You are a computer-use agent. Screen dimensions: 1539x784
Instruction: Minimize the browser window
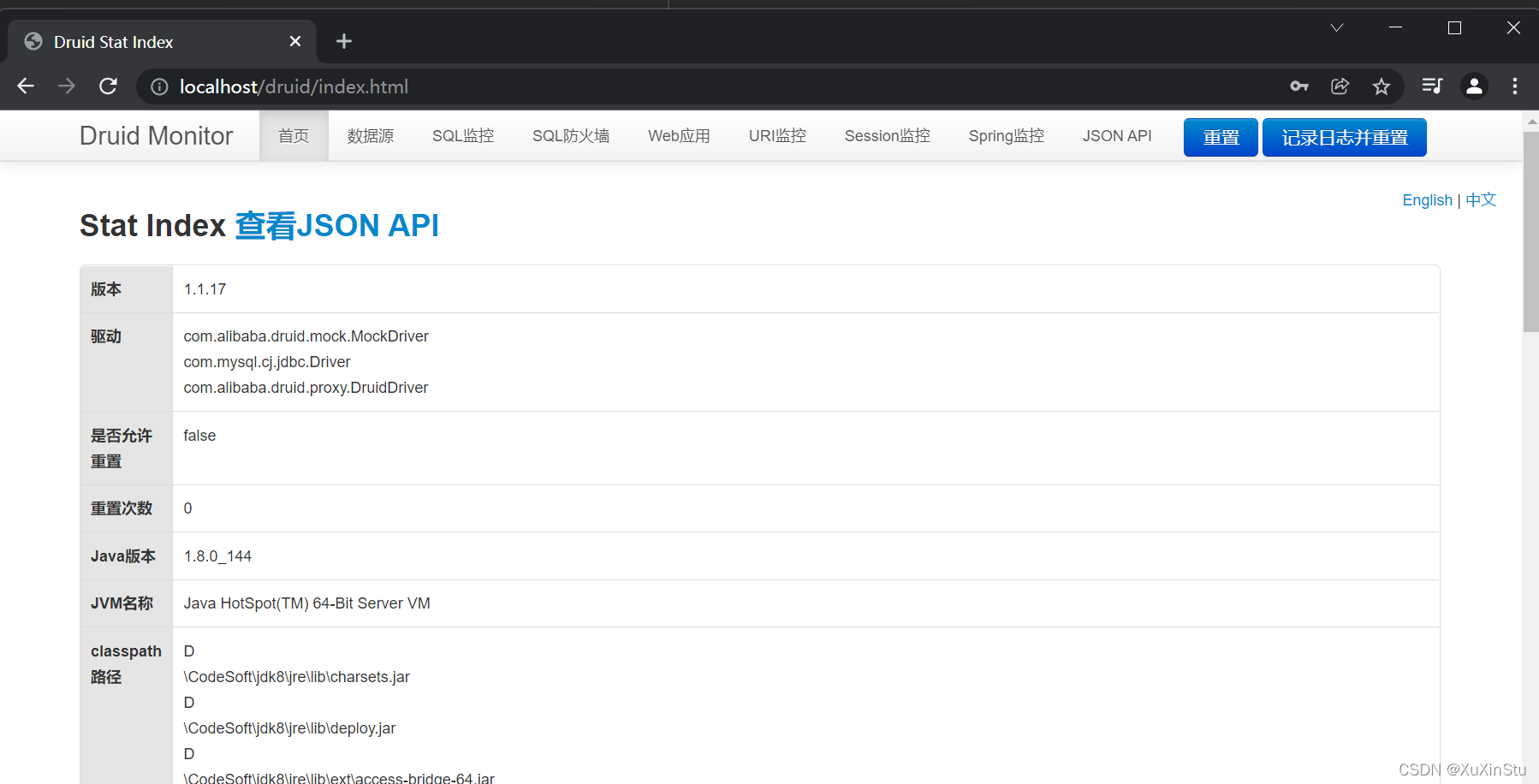[x=1395, y=28]
